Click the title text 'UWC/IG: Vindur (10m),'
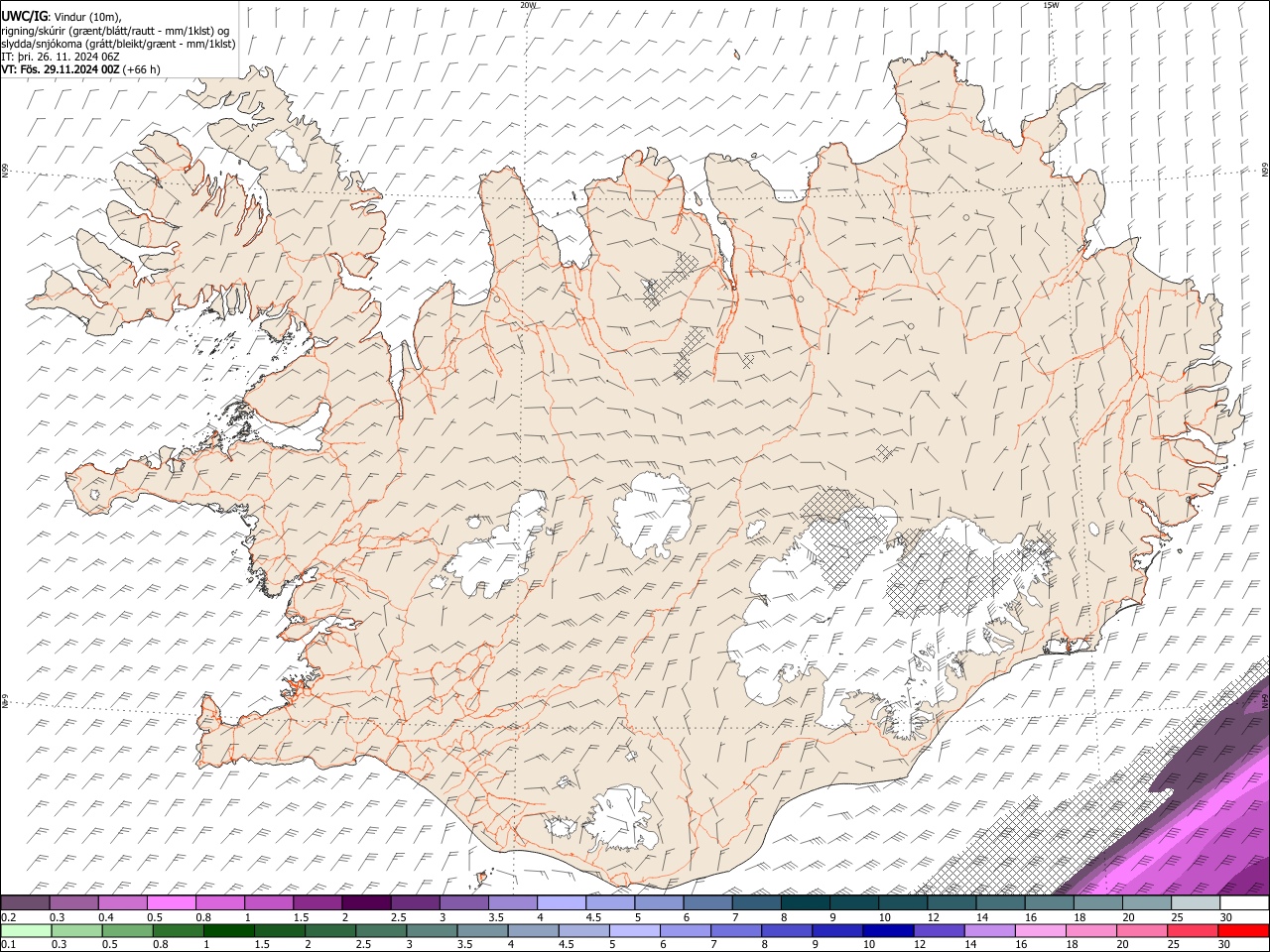 [x=61, y=17]
